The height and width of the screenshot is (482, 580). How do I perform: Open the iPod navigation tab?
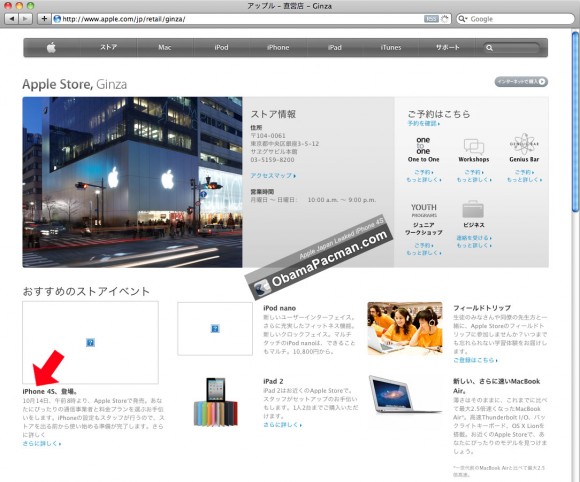(x=222, y=47)
